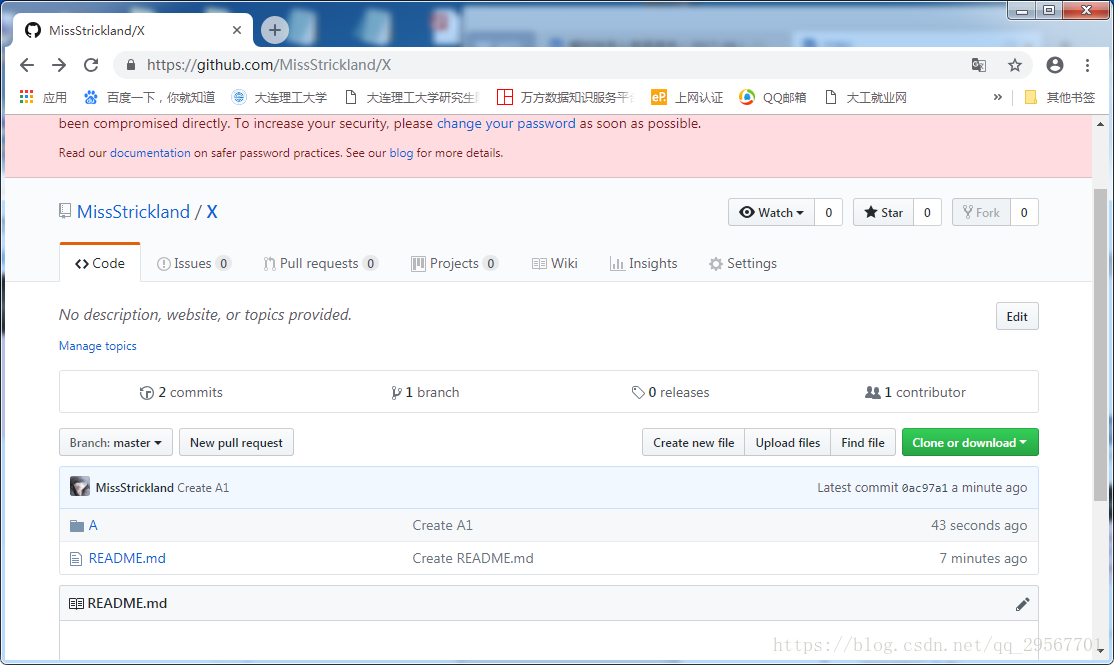This screenshot has width=1114, height=665.
Task: Click the Create new file button
Action: pos(693,443)
